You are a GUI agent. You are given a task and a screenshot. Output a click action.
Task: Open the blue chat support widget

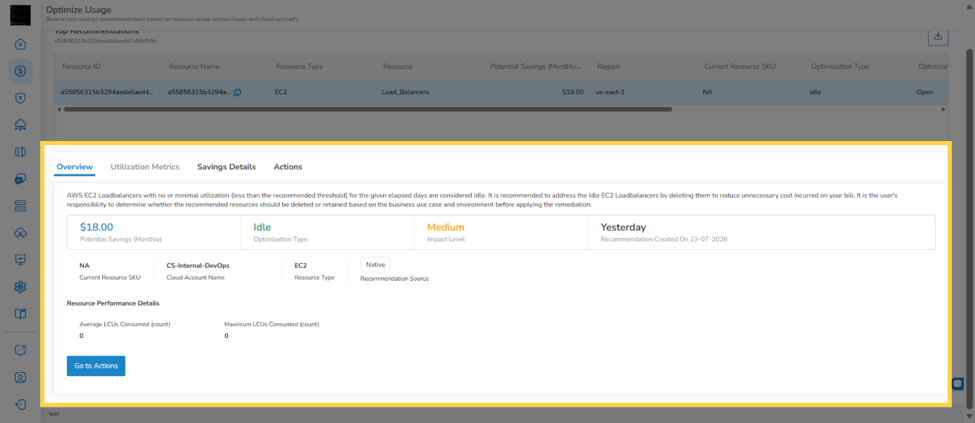958,384
